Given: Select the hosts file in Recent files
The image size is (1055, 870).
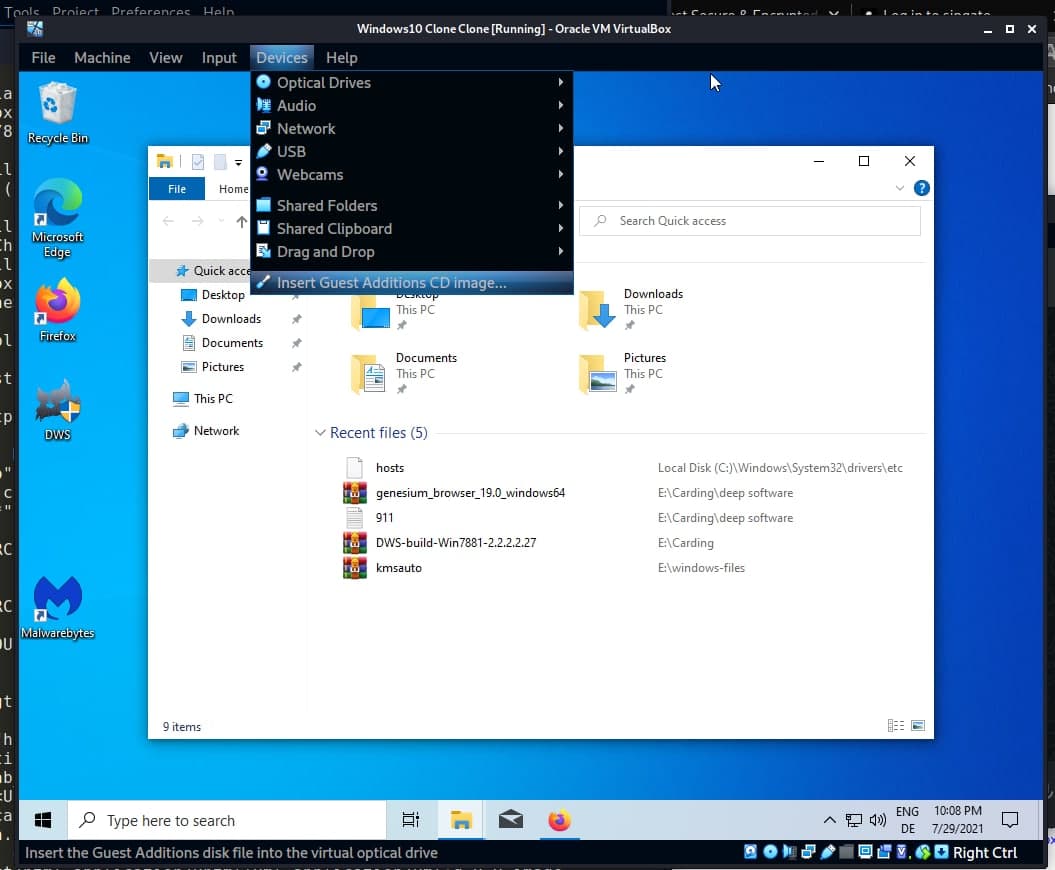Looking at the screenshot, I should pos(390,468).
